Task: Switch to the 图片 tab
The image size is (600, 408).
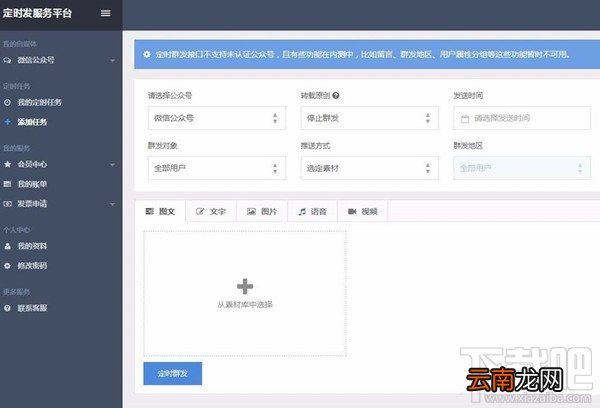Action: click(x=262, y=211)
